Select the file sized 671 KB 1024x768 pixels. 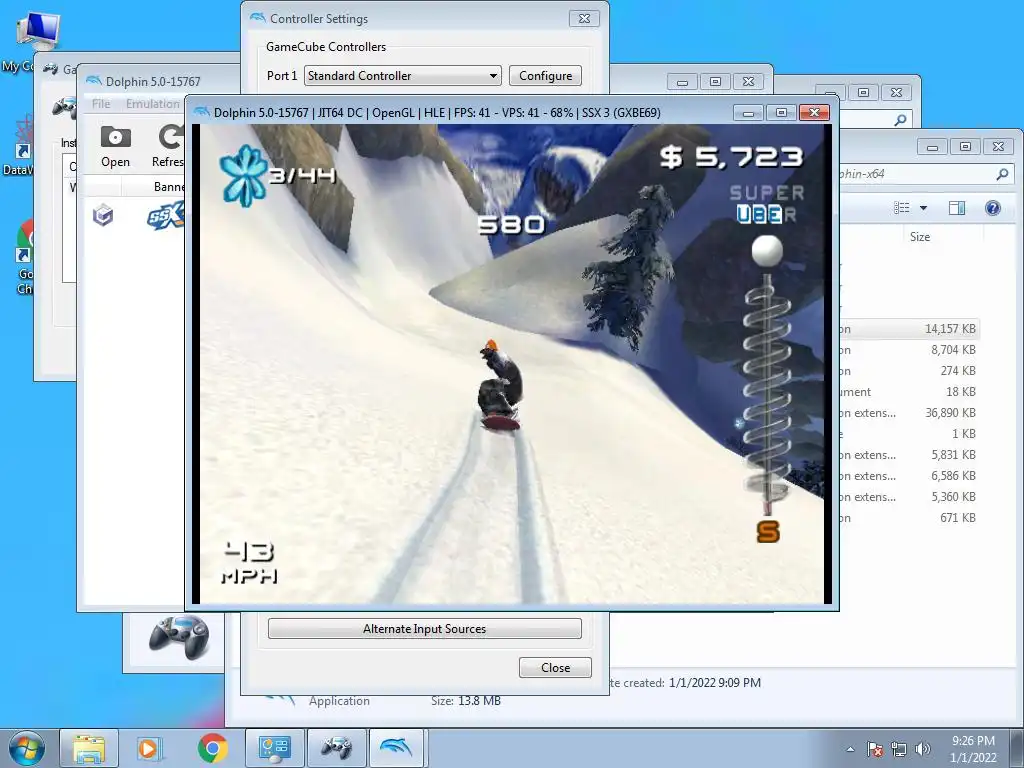pos(909,517)
